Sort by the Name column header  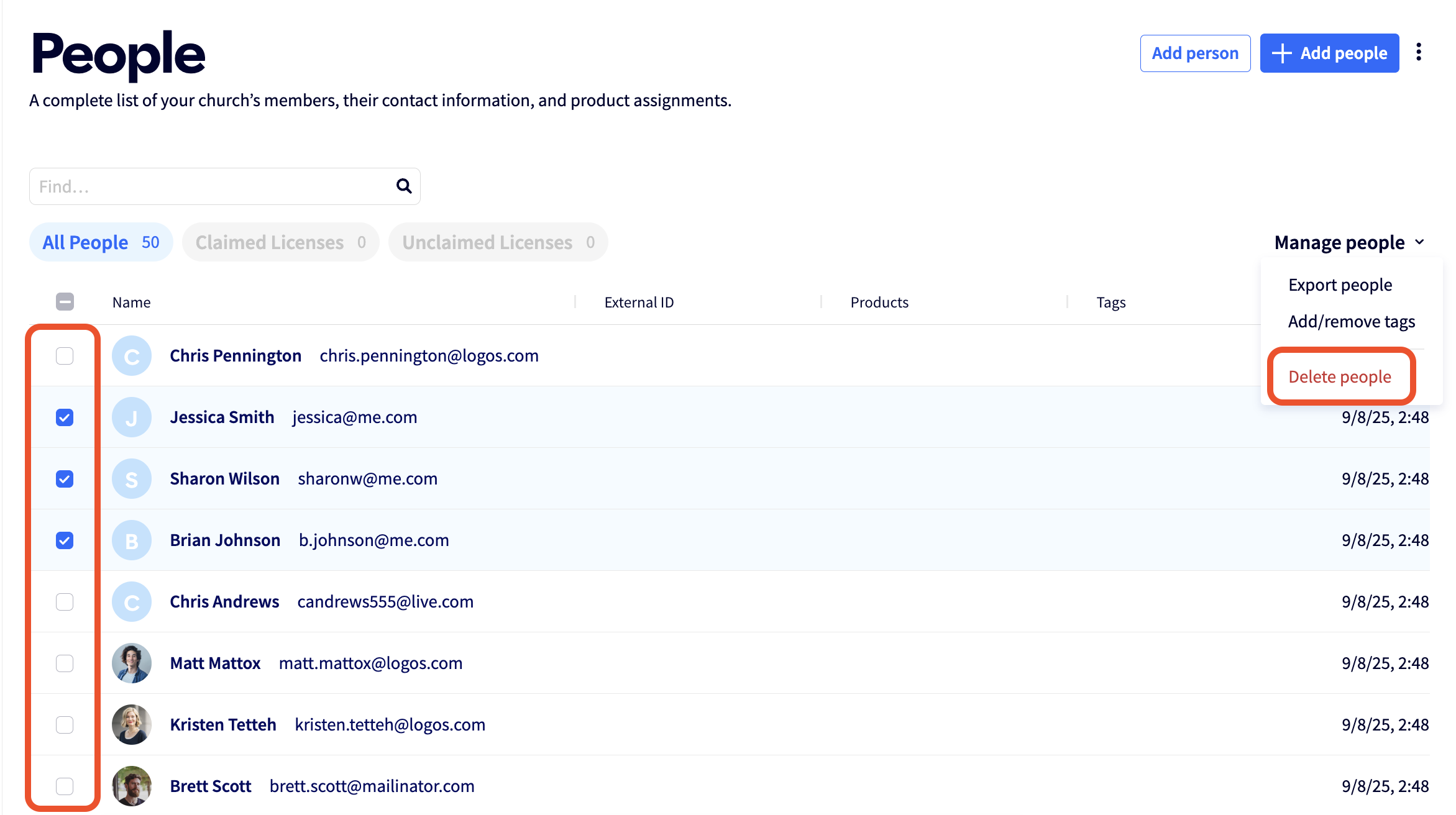coord(131,303)
